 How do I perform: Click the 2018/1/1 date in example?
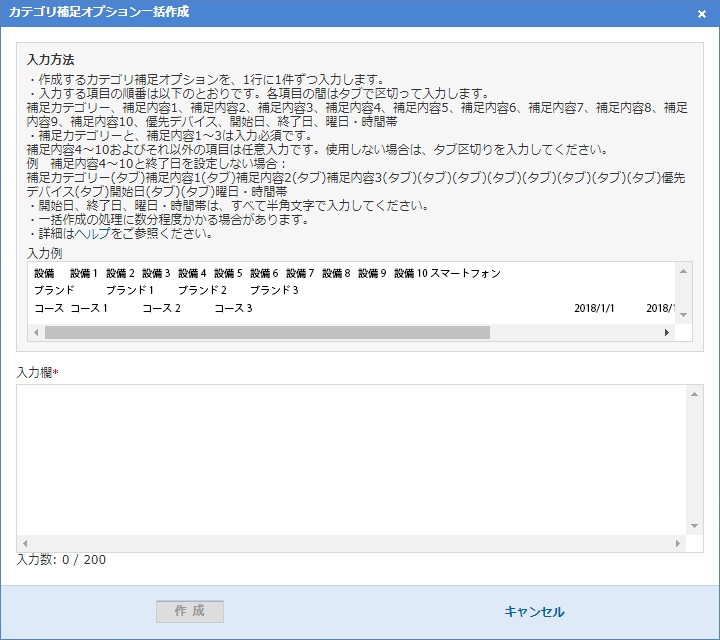pos(594,308)
